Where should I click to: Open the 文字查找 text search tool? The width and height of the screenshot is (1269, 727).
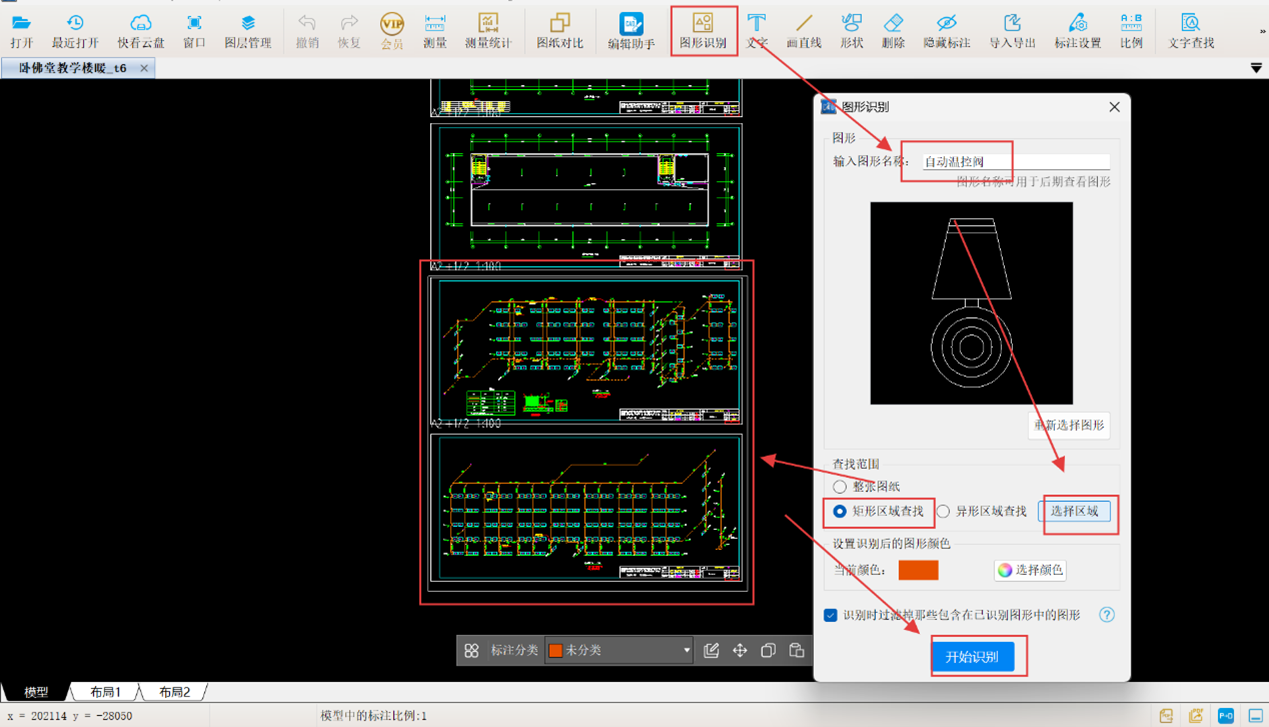pos(1190,30)
